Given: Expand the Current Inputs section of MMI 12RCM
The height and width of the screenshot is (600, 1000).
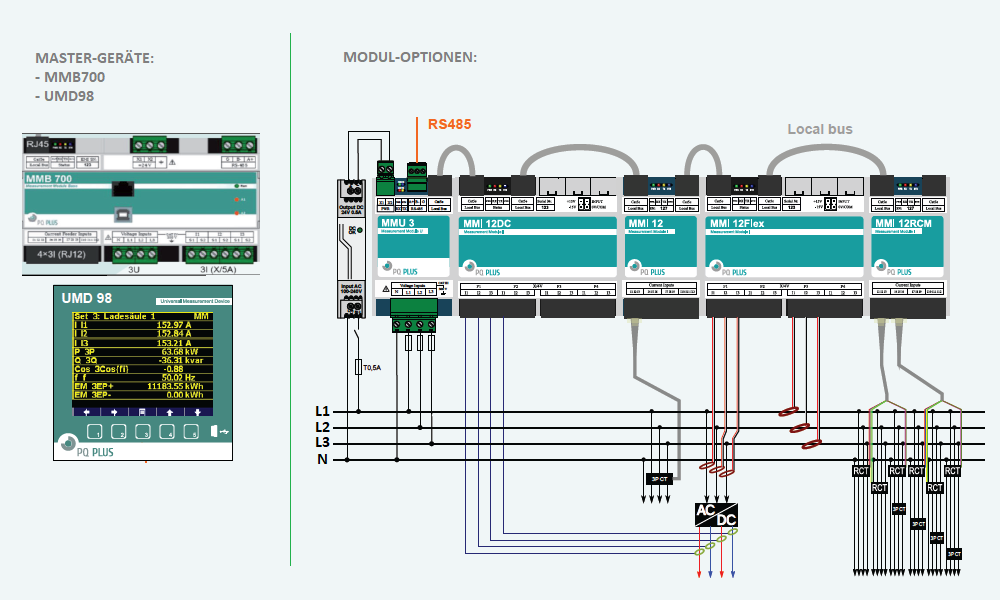Looking at the screenshot, I should point(908,286).
